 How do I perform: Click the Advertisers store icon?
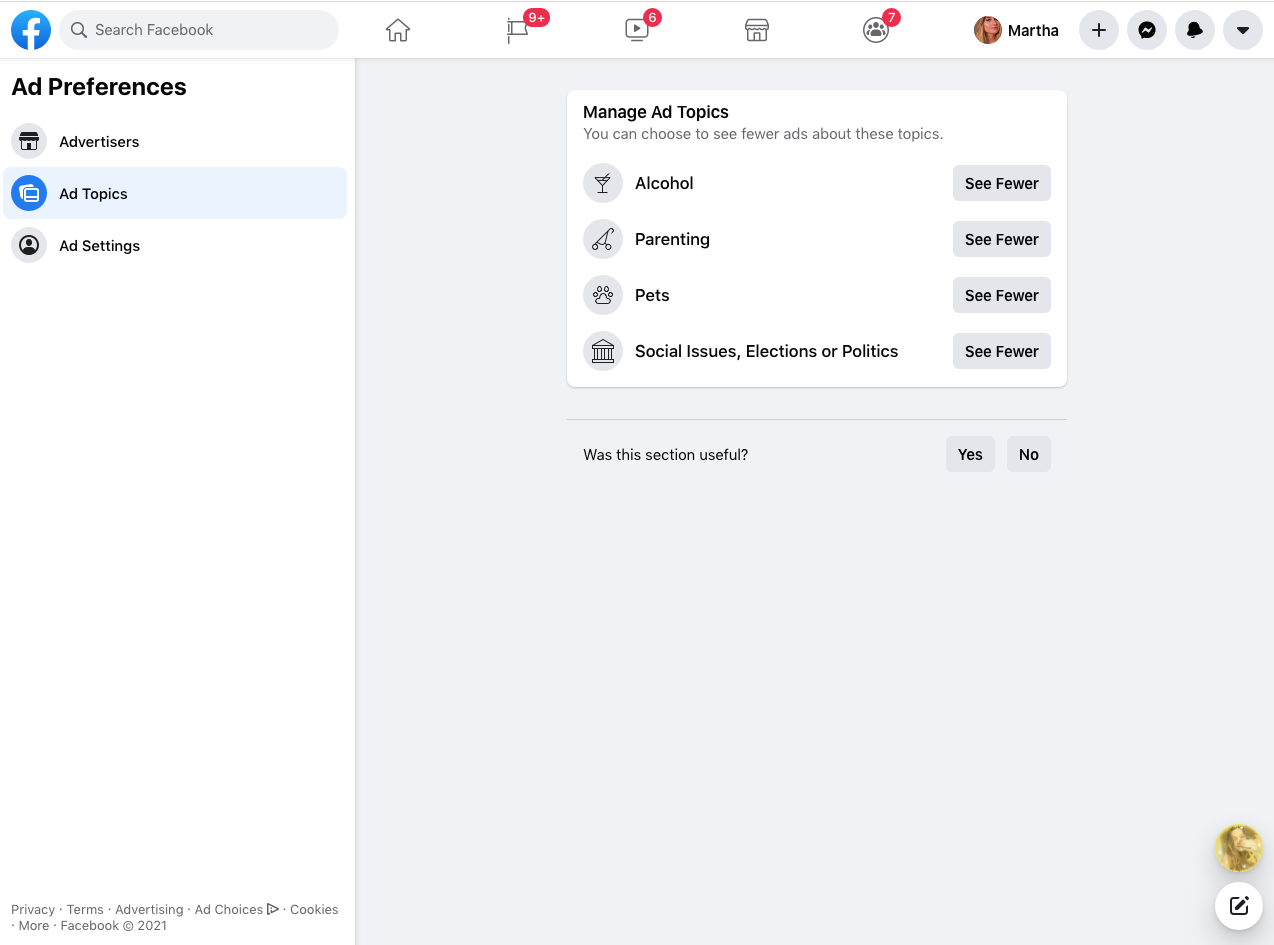click(29, 141)
